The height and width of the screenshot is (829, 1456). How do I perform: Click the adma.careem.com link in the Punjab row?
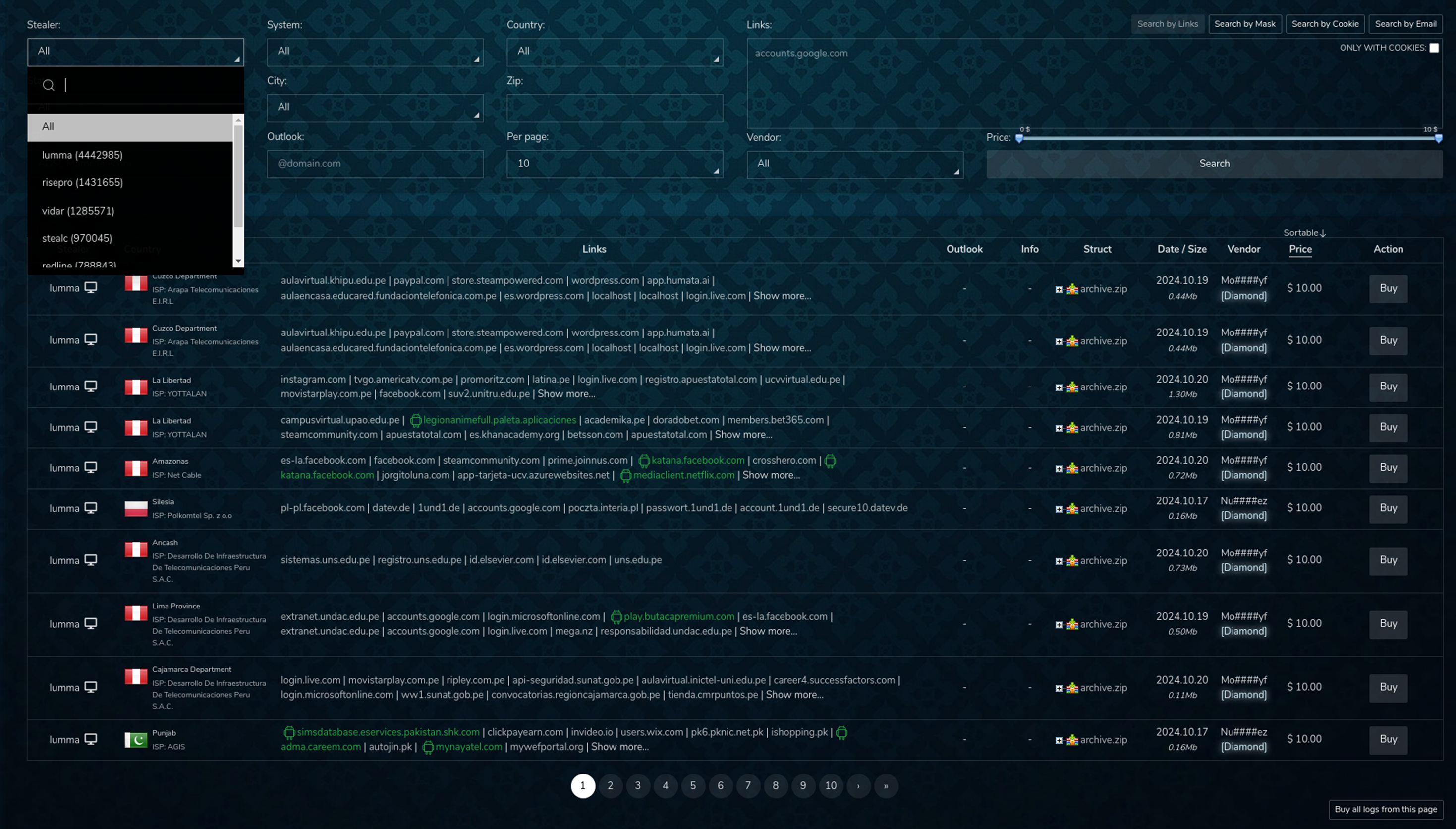[x=321, y=747]
